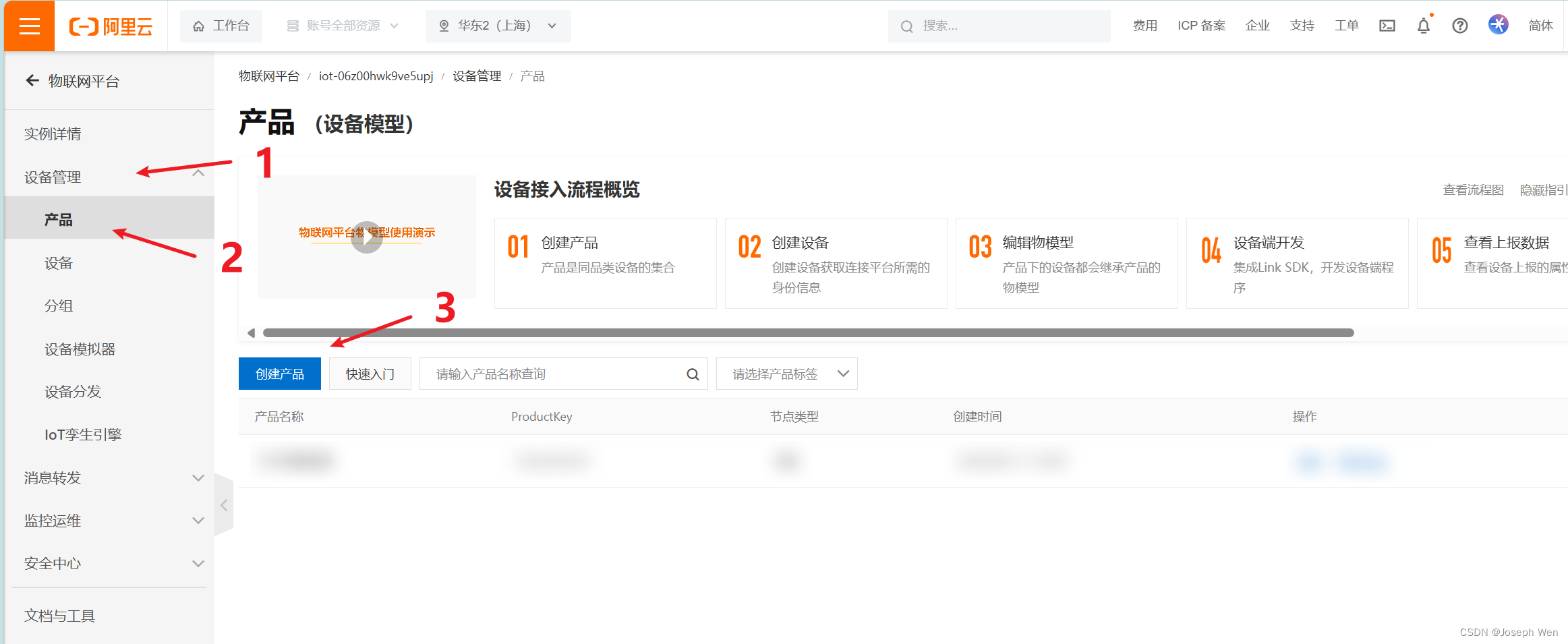Image resolution: width=1568 pixels, height=644 pixels.
Task: Select 设备 in the sidebar
Action: point(59,262)
